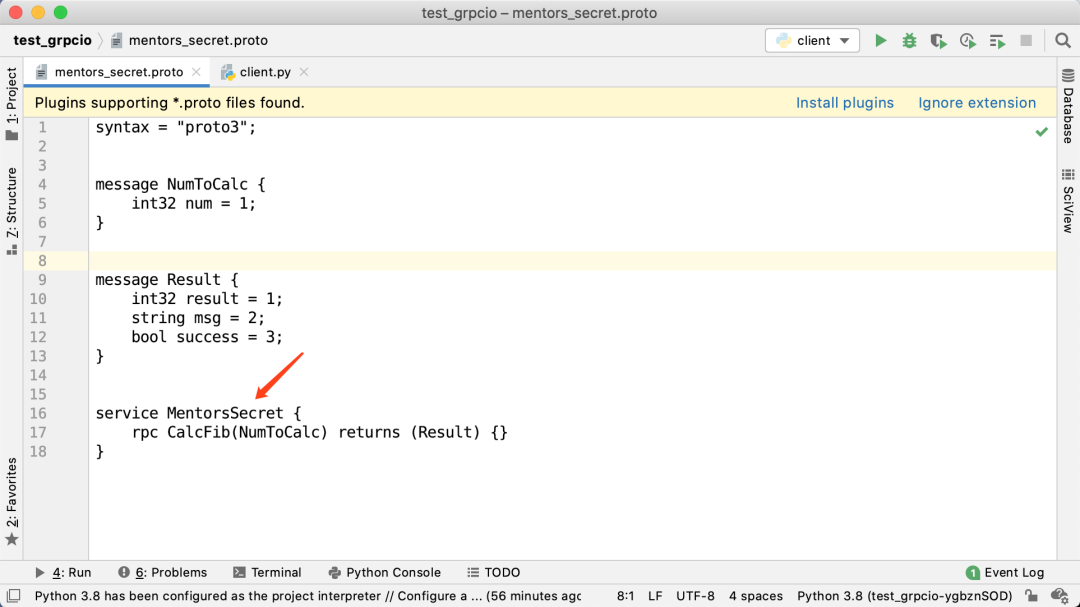Launch the profiler run icon

[x=968, y=41]
